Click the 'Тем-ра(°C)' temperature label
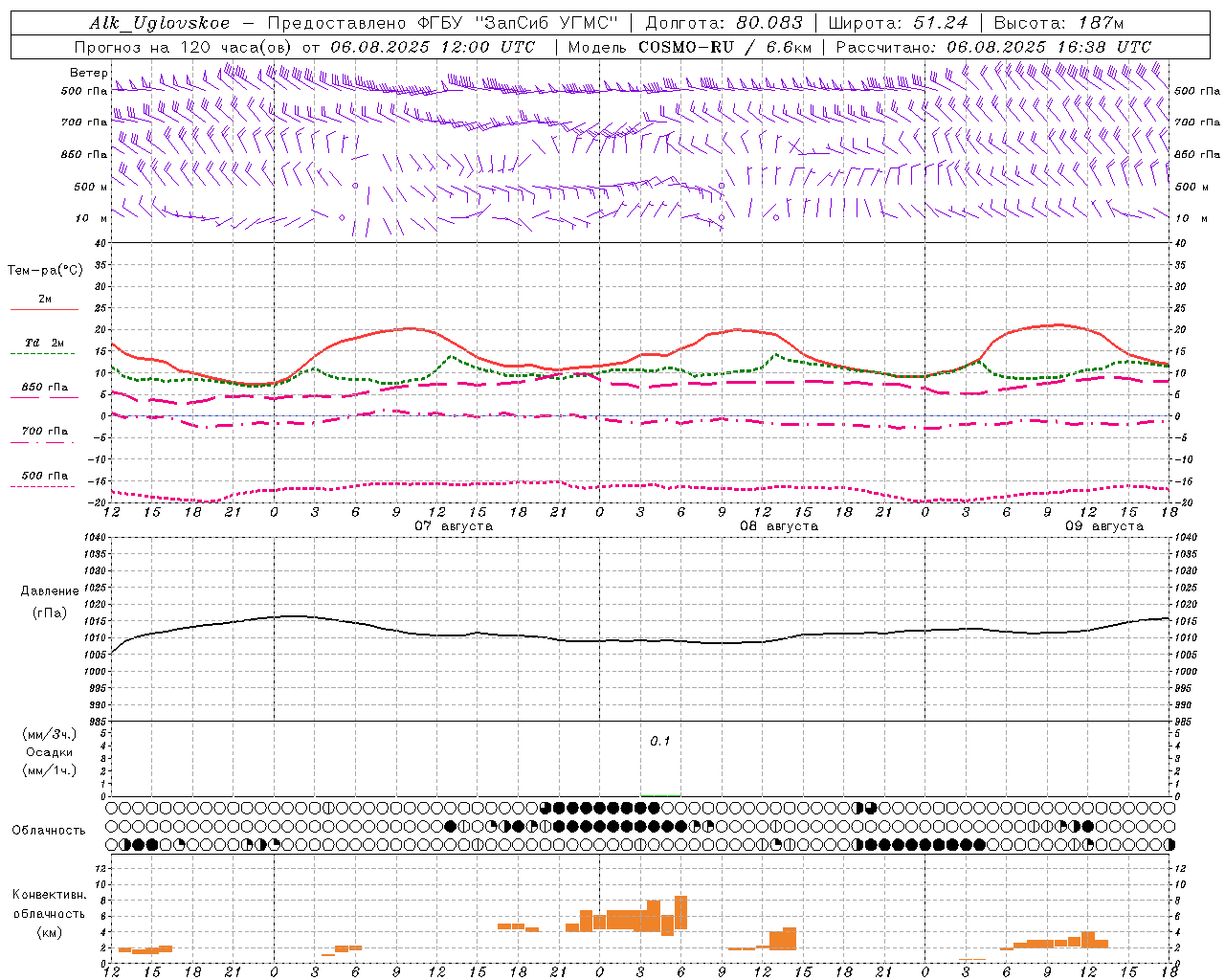 [x=45, y=271]
